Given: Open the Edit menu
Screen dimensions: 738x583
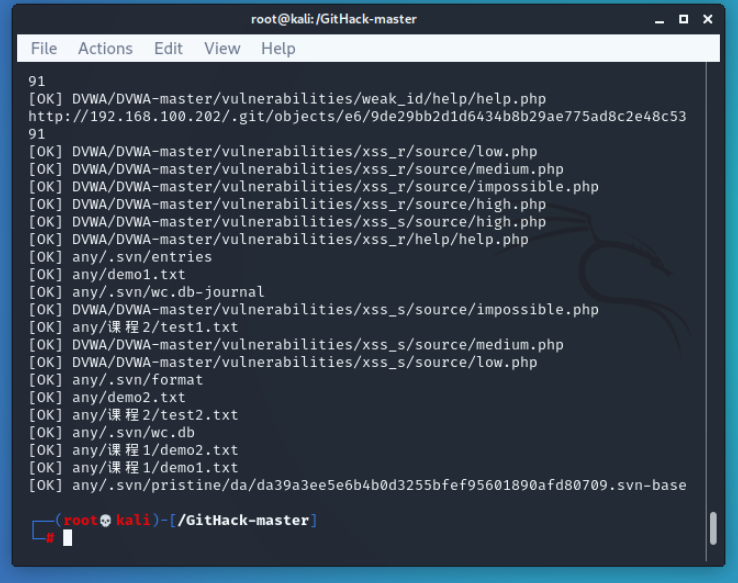Looking at the screenshot, I should (168, 48).
